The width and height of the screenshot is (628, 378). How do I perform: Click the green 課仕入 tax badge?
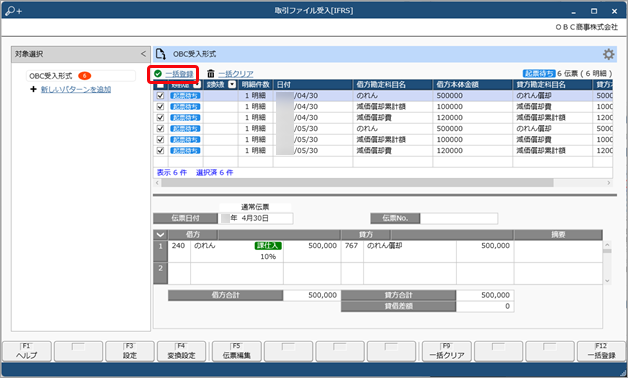pos(268,245)
